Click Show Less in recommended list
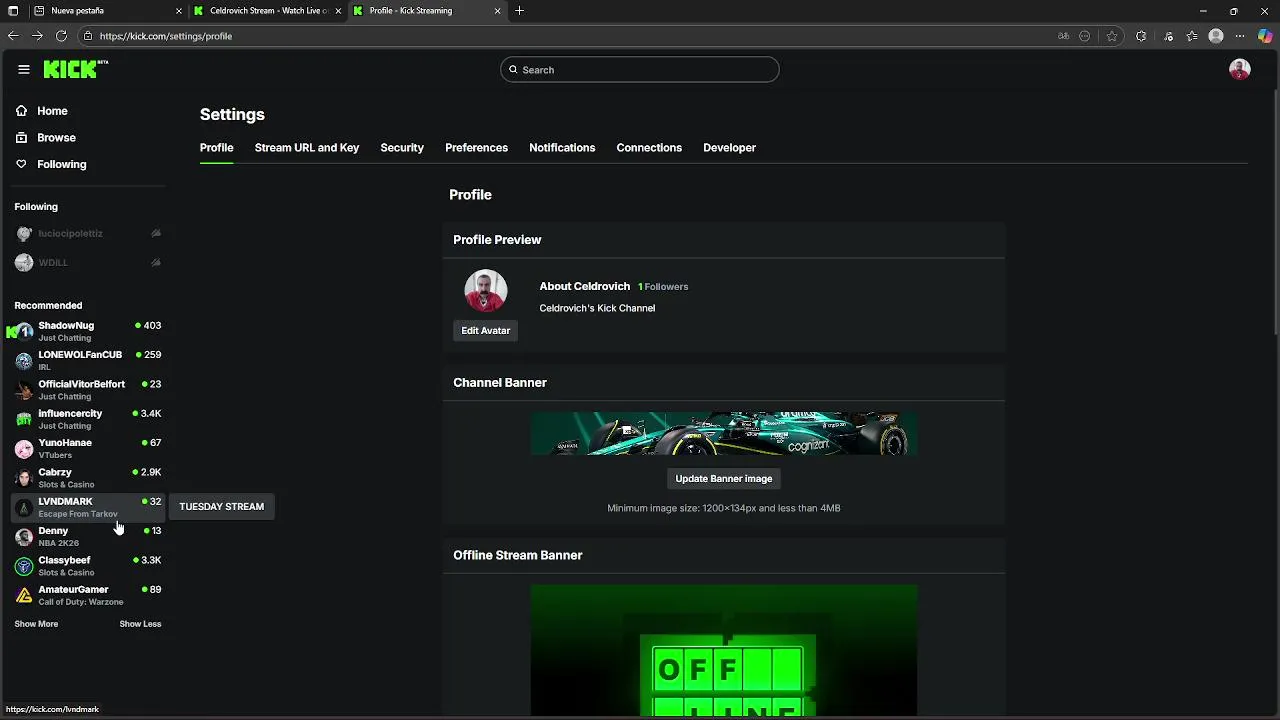 click(140, 624)
